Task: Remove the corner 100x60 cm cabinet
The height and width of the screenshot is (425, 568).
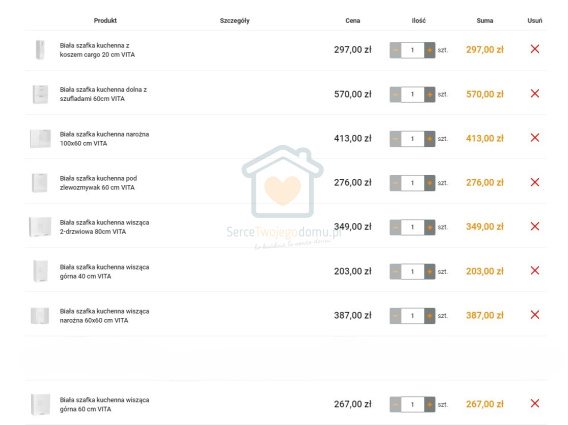Action: coord(535,138)
